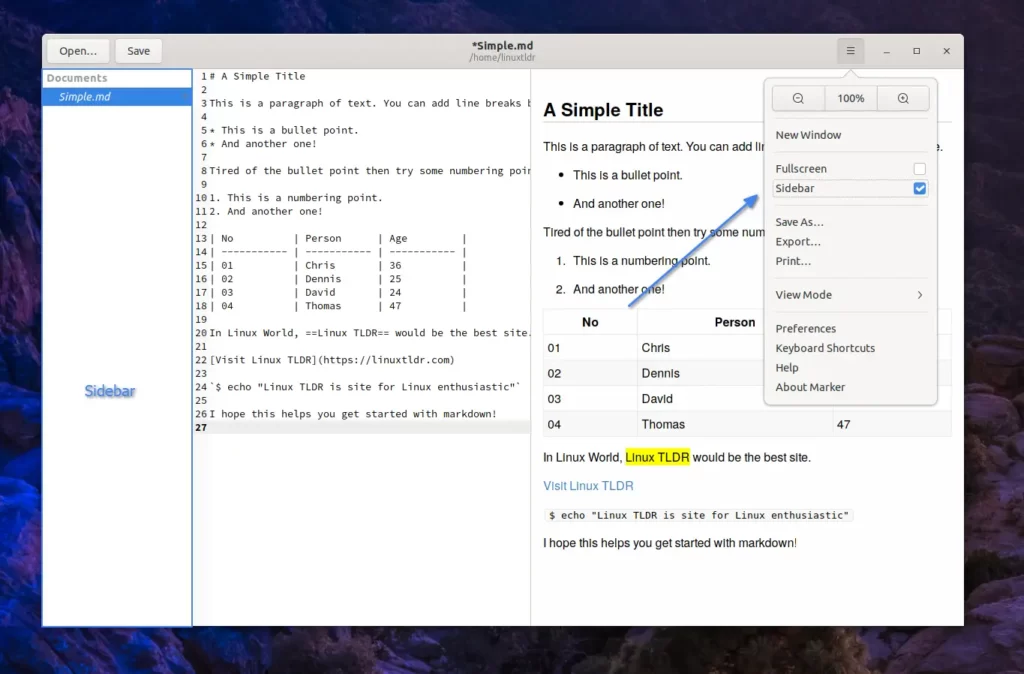Choose New Window from the menu

pos(850,135)
